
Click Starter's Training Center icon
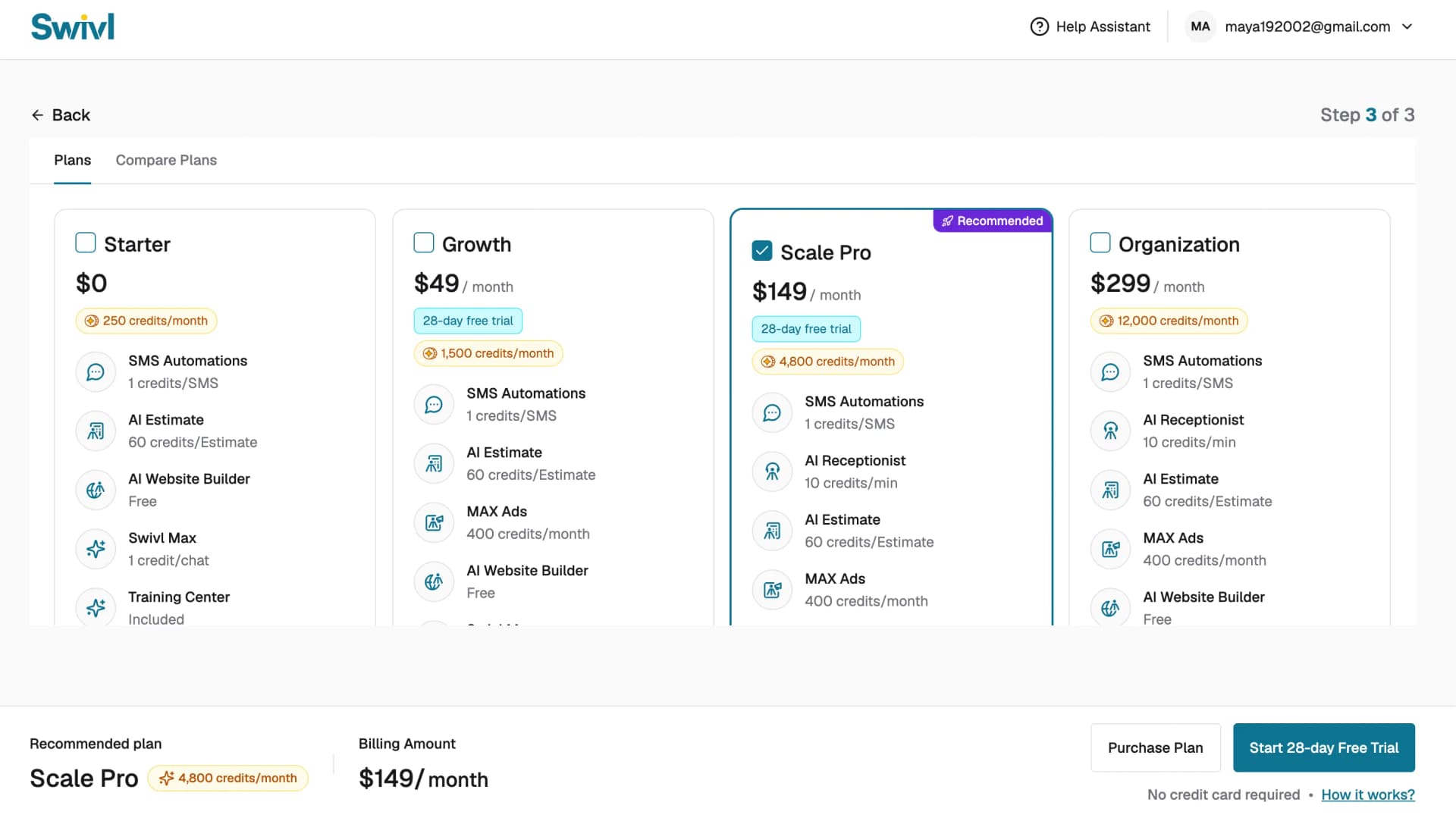(x=96, y=607)
